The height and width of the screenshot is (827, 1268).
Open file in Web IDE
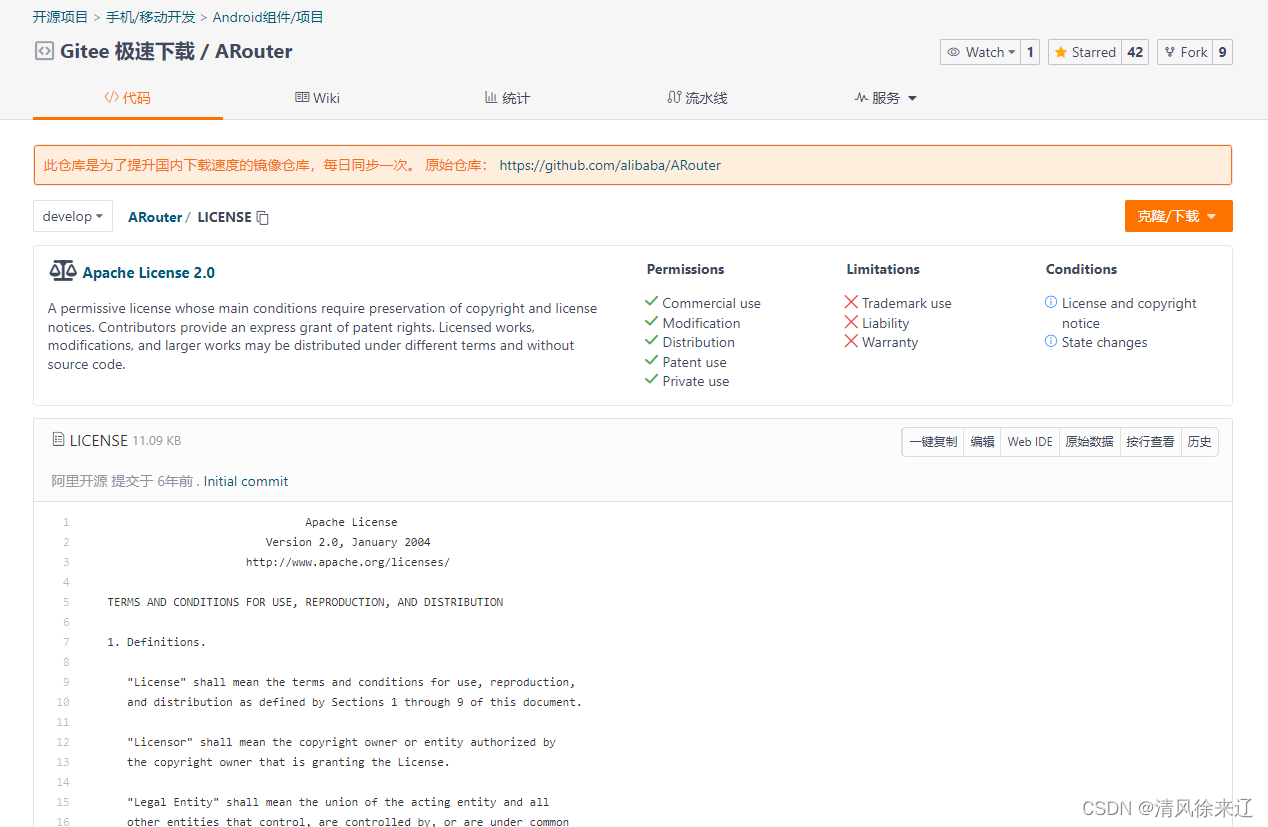pyautogui.click(x=1030, y=441)
